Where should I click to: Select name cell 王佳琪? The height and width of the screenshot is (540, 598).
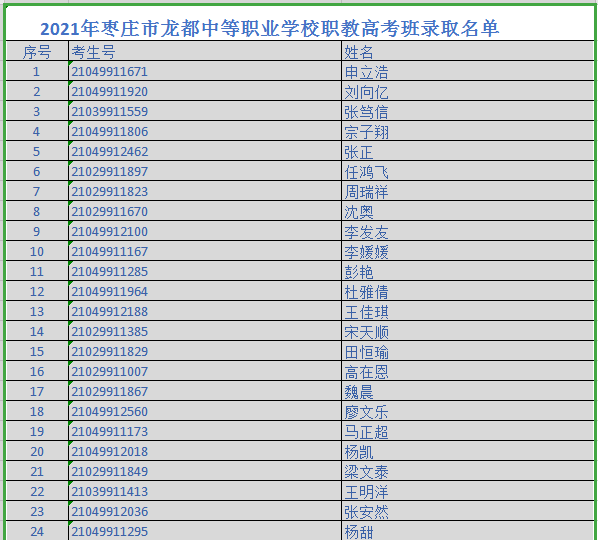pyautogui.click(x=468, y=311)
